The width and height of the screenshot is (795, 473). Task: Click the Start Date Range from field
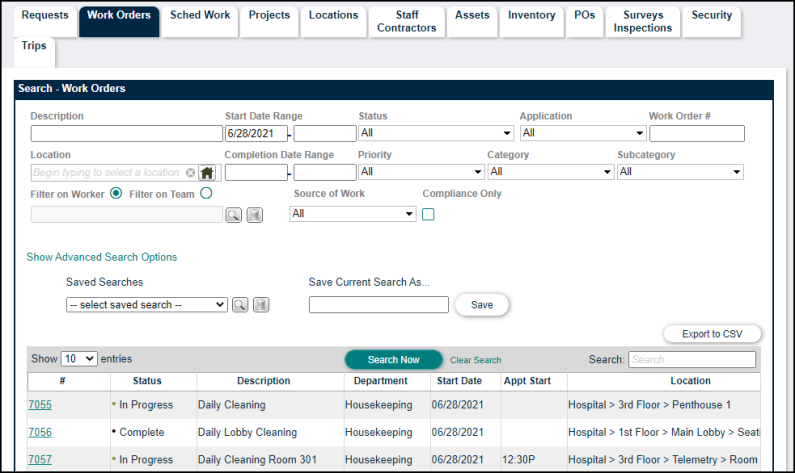pyautogui.click(x=256, y=133)
